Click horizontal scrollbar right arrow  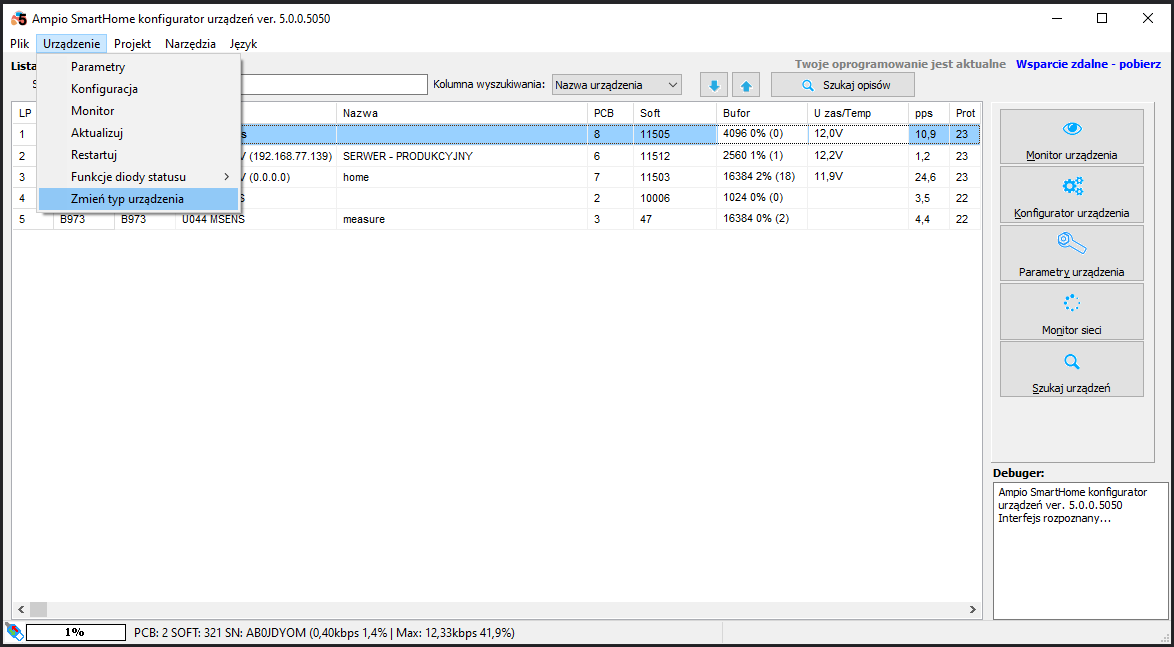click(x=973, y=610)
